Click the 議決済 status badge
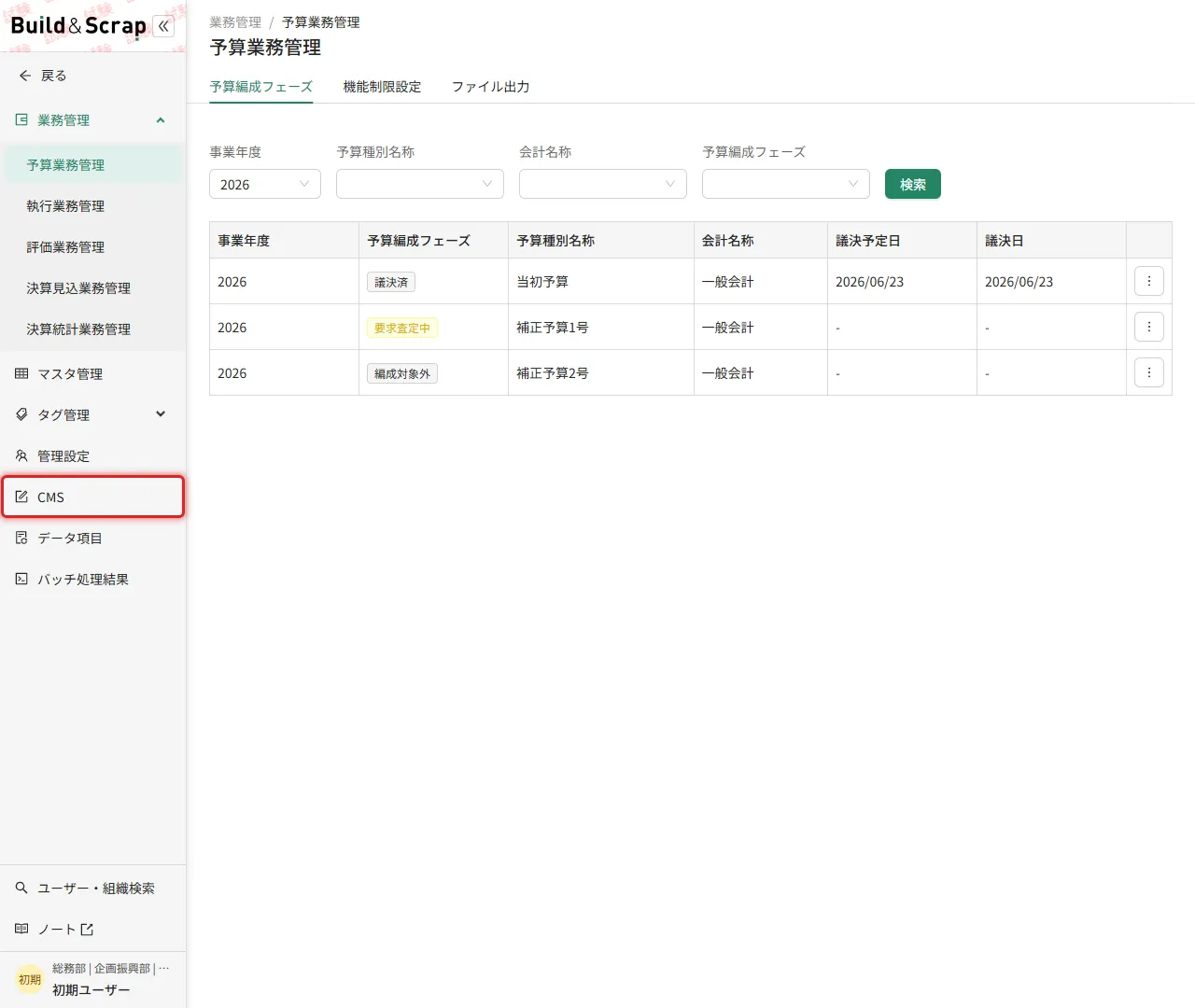 (x=391, y=282)
